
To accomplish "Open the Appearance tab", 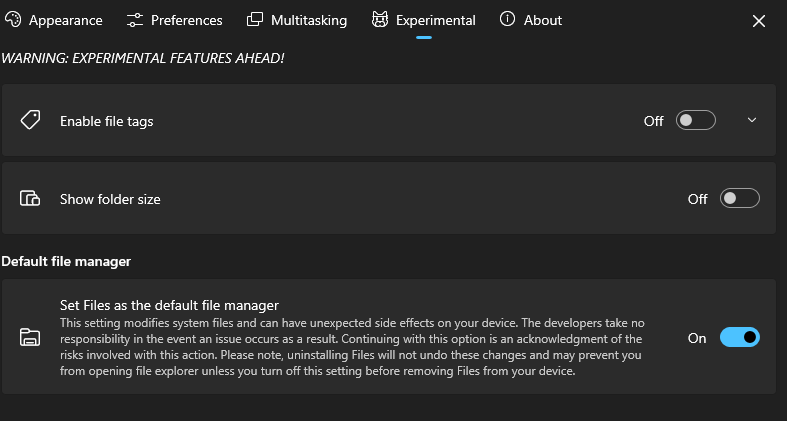I will (x=65, y=20).
